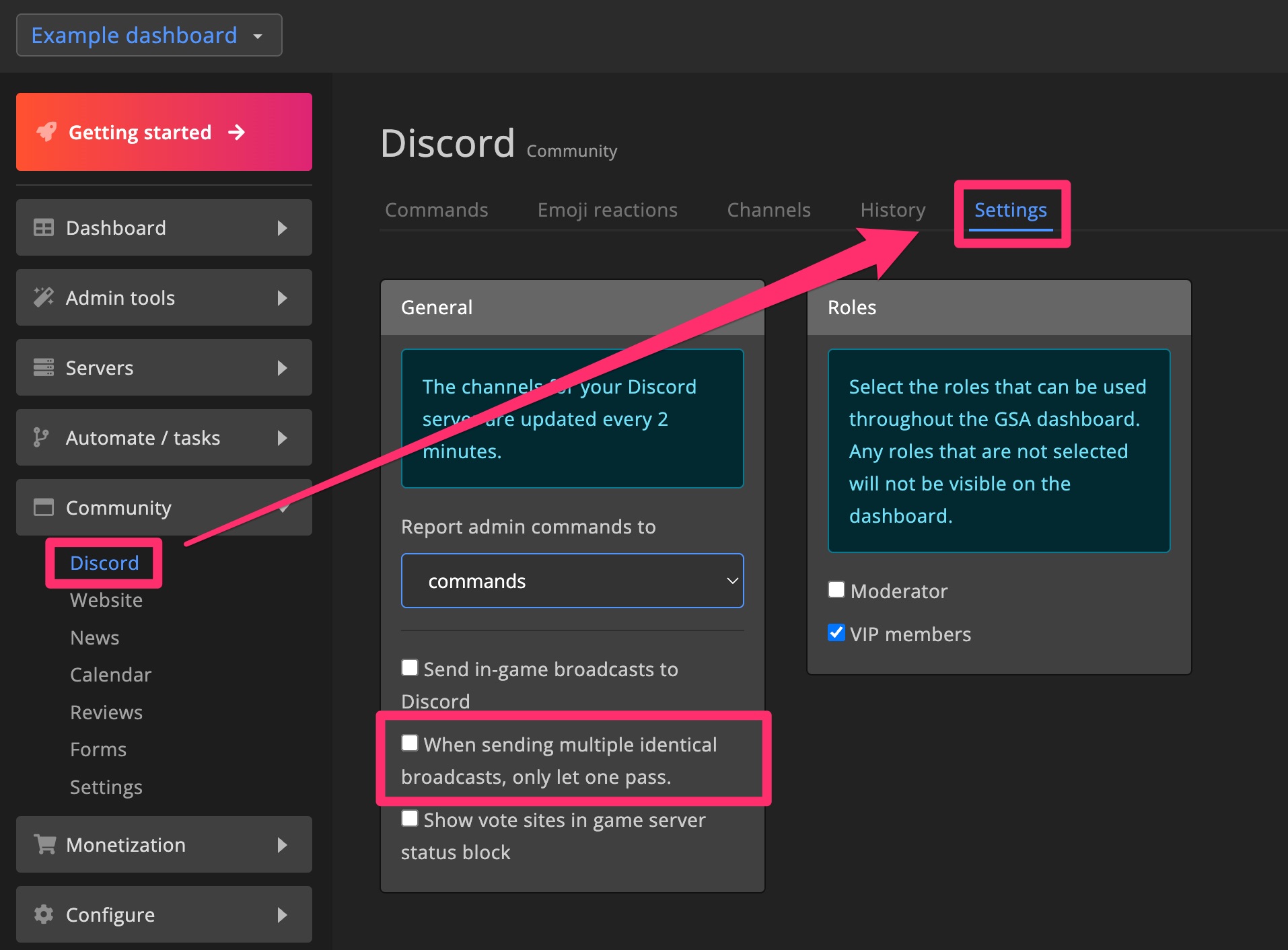Open the Discord community page
Image resolution: width=1288 pixels, height=950 pixels.
[x=104, y=562]
